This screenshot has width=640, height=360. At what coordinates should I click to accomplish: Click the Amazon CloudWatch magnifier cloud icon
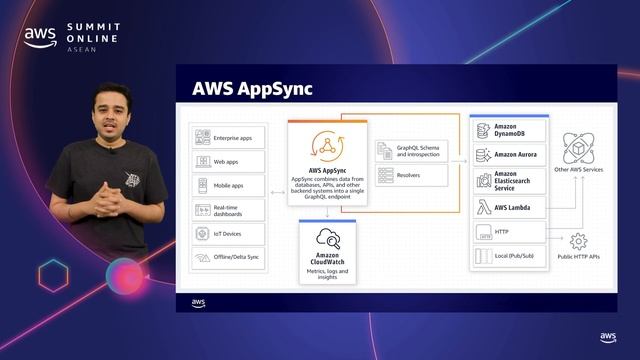tap(328, 238)
